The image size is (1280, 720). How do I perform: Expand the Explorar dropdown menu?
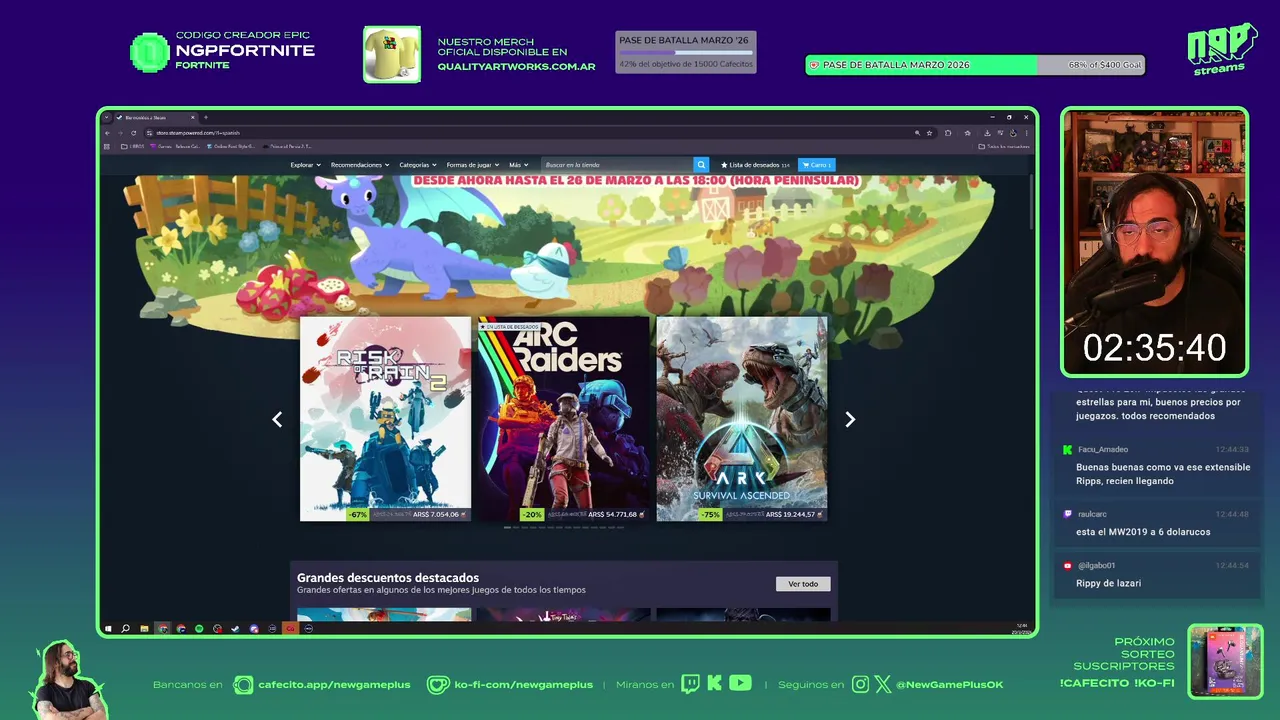tap(306, 165)
